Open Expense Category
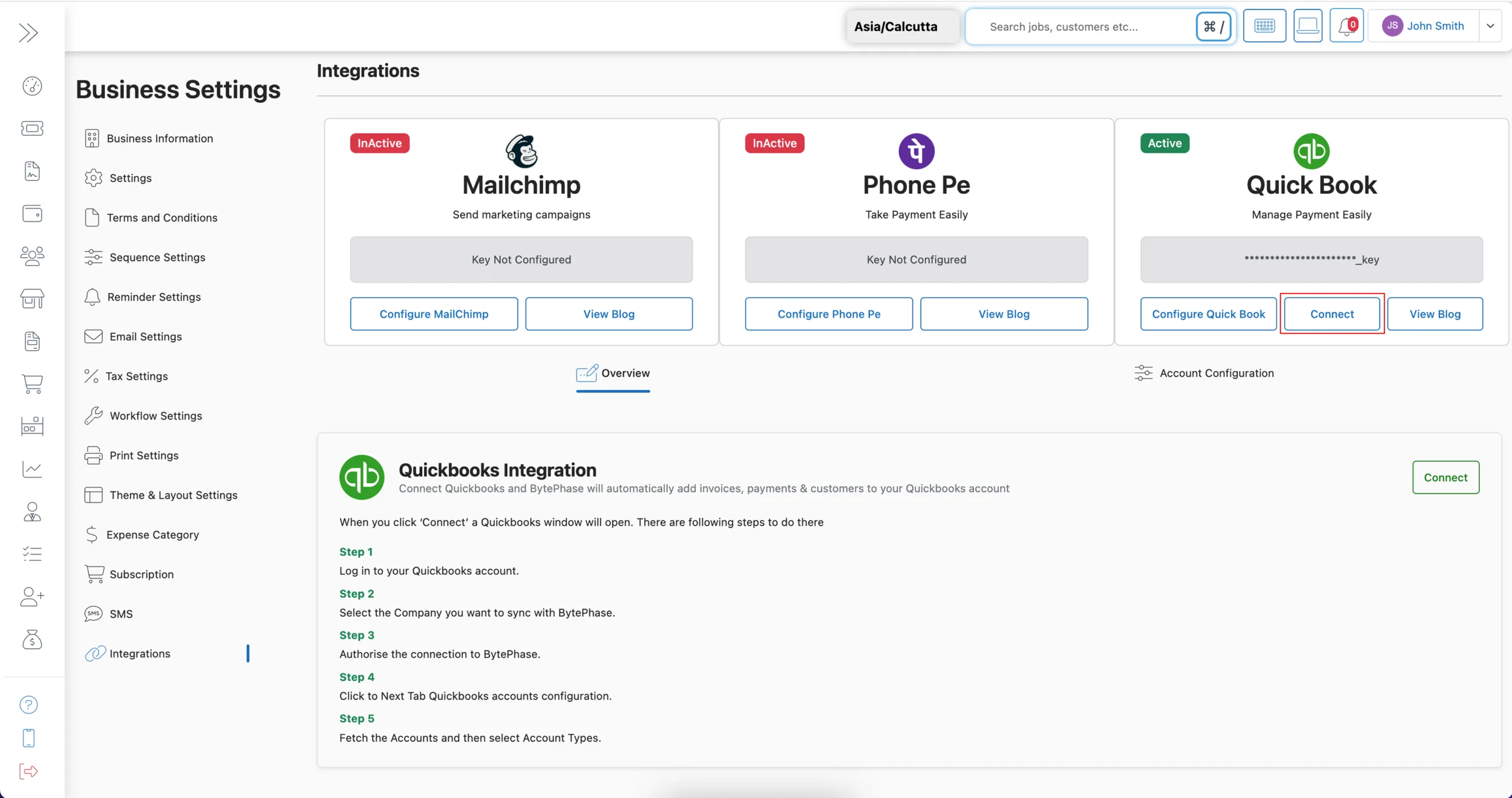1512x798 pixels. (142, 534)
